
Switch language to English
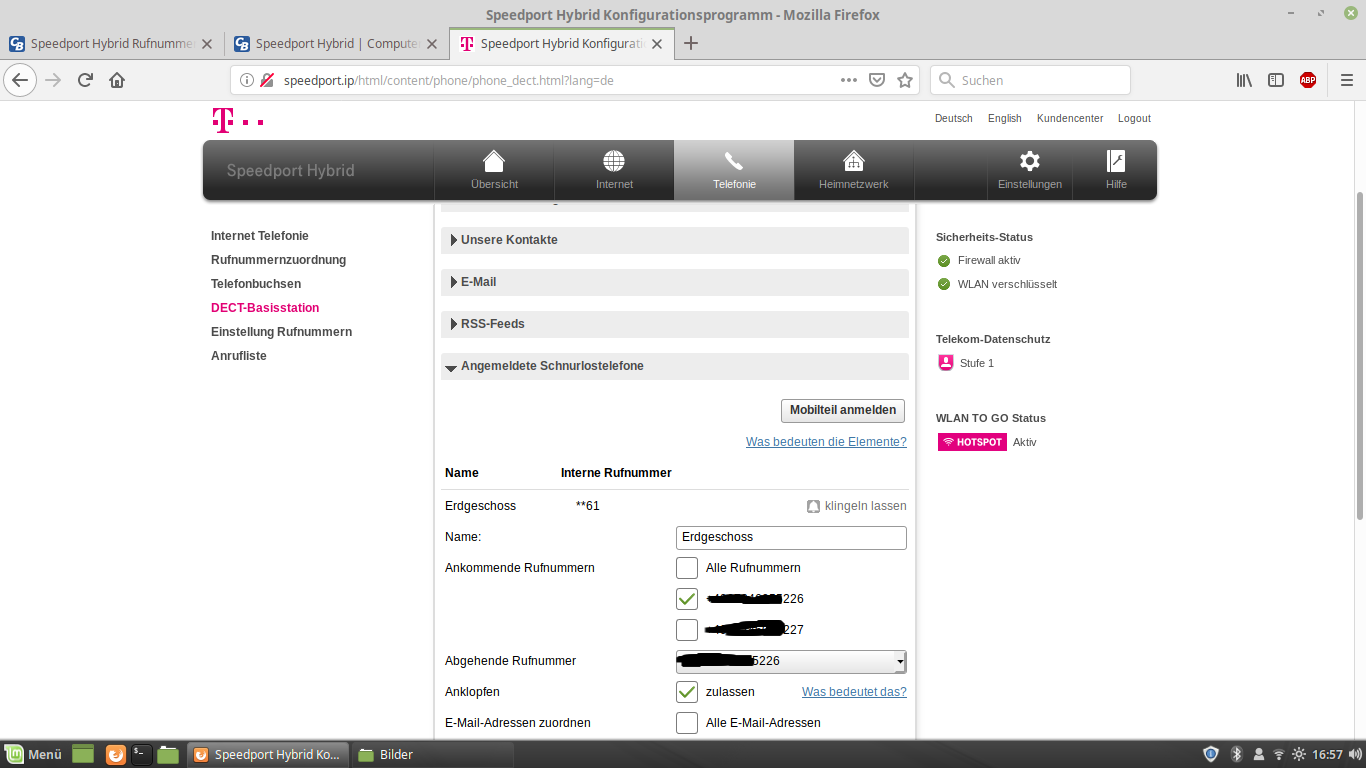1005,118
